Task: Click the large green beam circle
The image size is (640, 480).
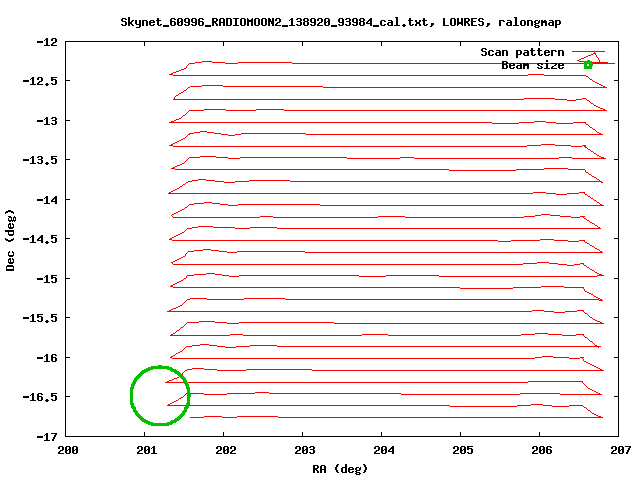Action: click(x=160, y=396)
